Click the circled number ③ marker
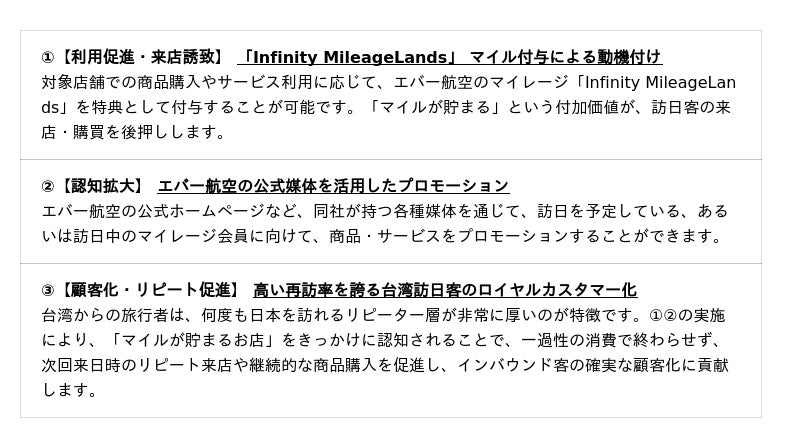Viewport: 800px width, 448px height. (x=48, y=291)
